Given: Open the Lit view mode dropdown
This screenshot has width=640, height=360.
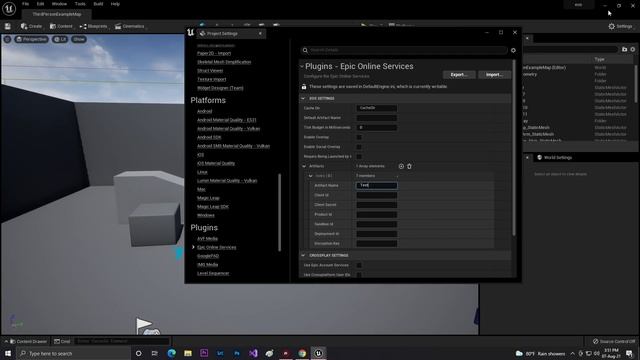Looking at the screenshot, I should [x=60, y=39].
